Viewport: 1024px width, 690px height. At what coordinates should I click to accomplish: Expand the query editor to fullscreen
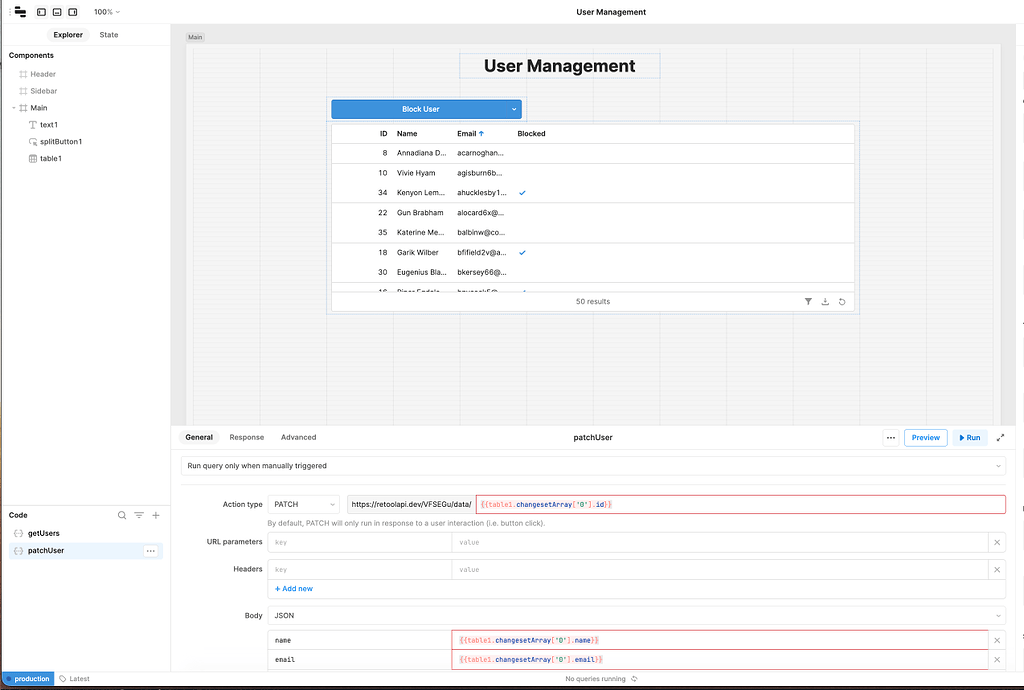click(x=1000, y=437)
